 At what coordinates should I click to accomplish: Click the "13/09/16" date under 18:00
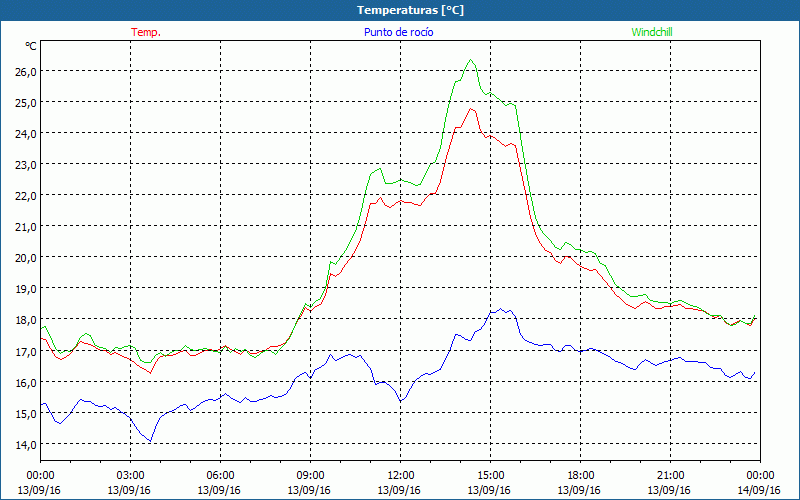click(579, 490)
